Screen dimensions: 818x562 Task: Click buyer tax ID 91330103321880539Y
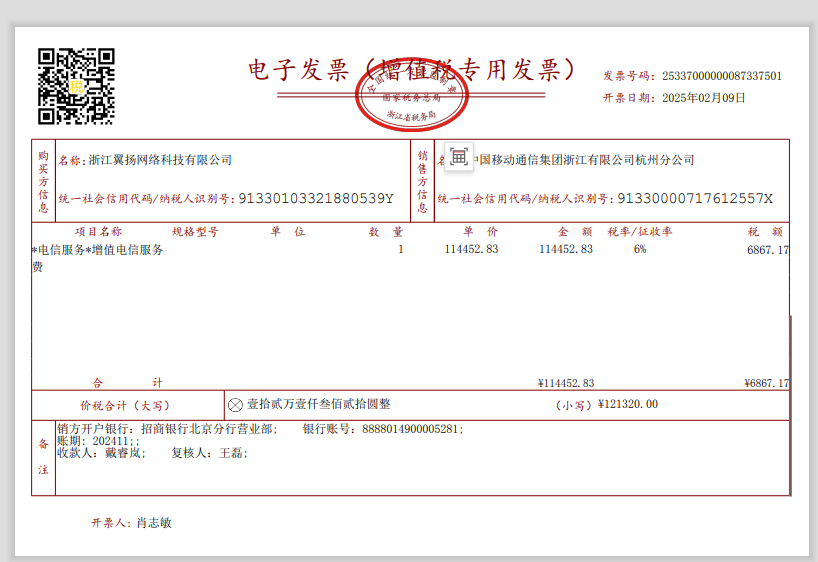coord(315,199)
